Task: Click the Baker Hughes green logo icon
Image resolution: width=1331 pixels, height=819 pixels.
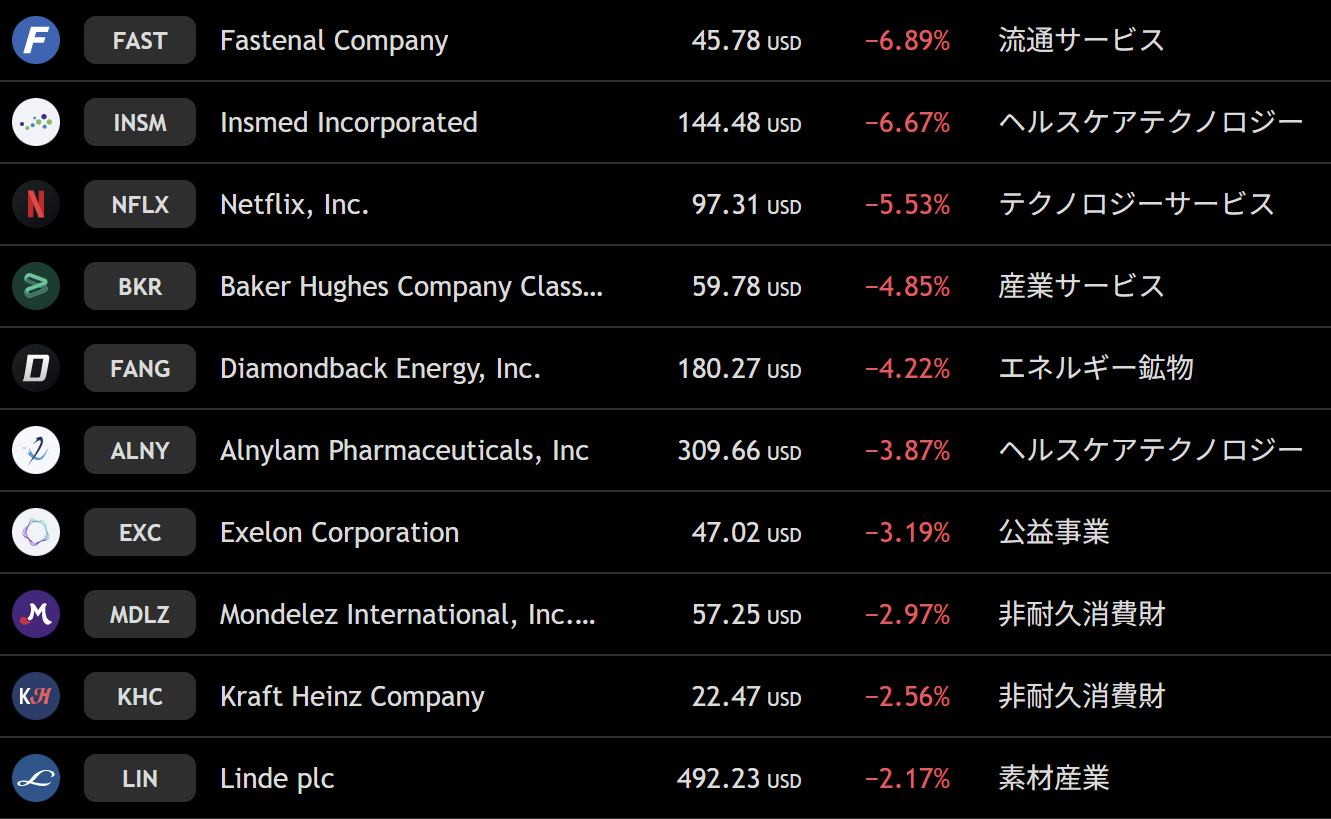Action: pyautogui.click(x=36, y=287)
